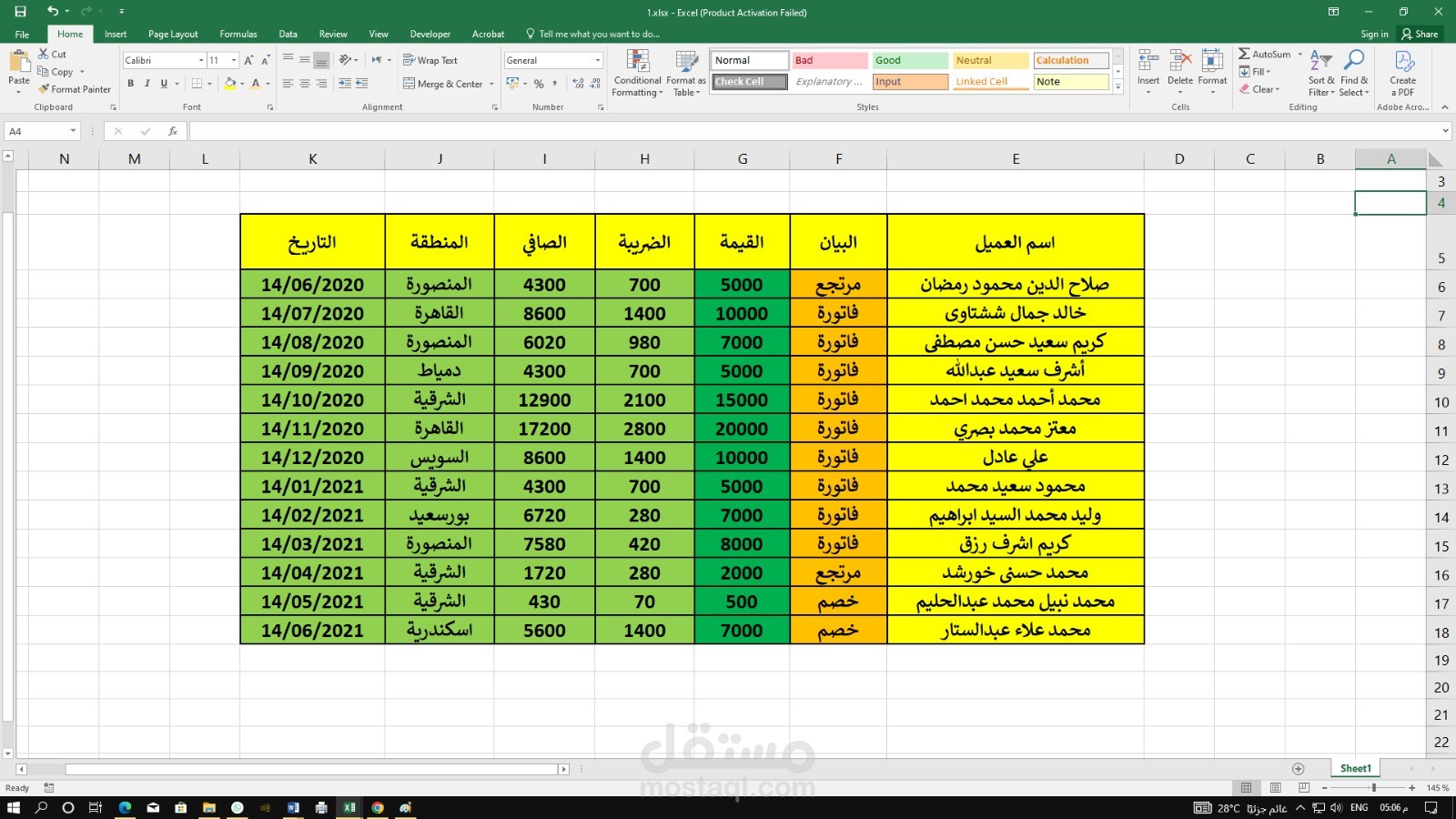Open Format as Table gallery
Screen dimensions: 1456x819
686,74
